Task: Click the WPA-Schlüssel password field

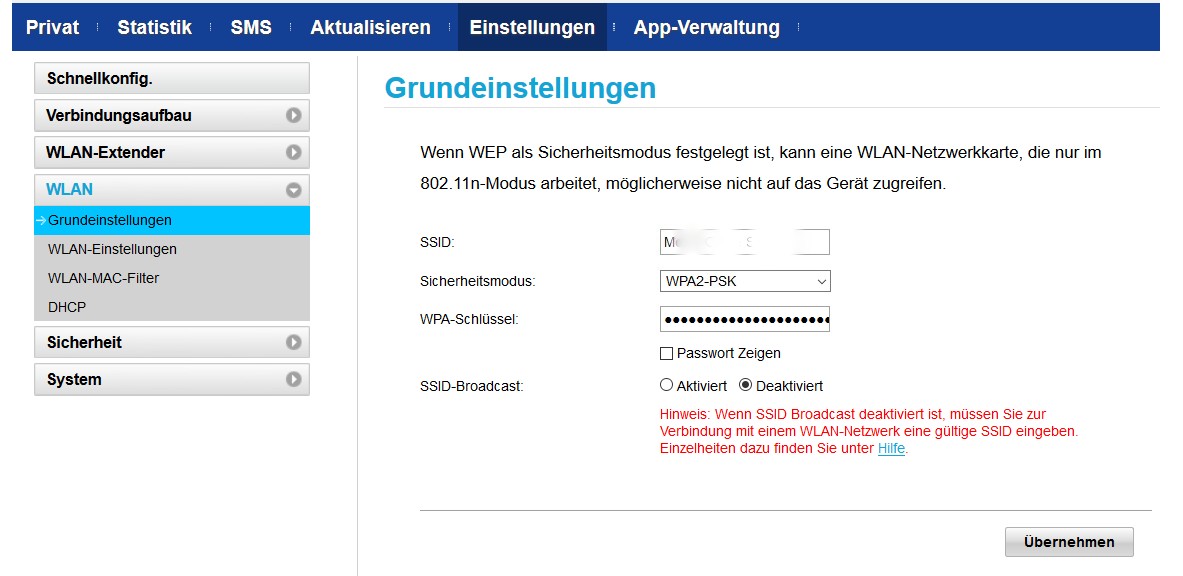Action: (x=744, y=319)
